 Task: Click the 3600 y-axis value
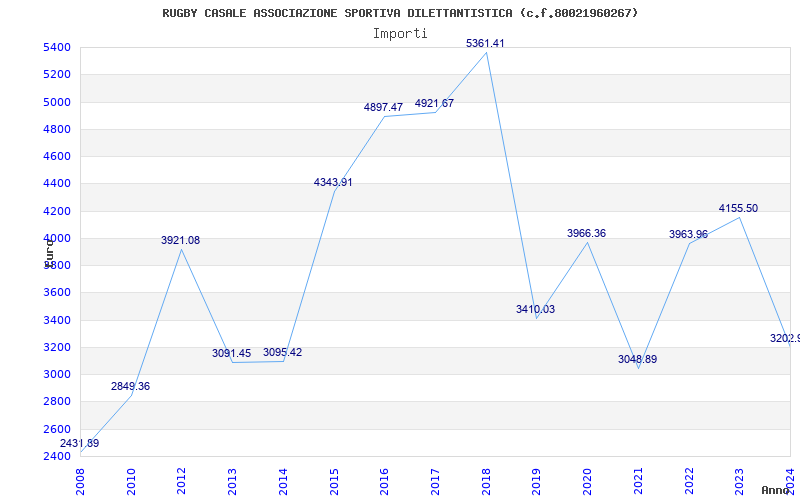56,293
